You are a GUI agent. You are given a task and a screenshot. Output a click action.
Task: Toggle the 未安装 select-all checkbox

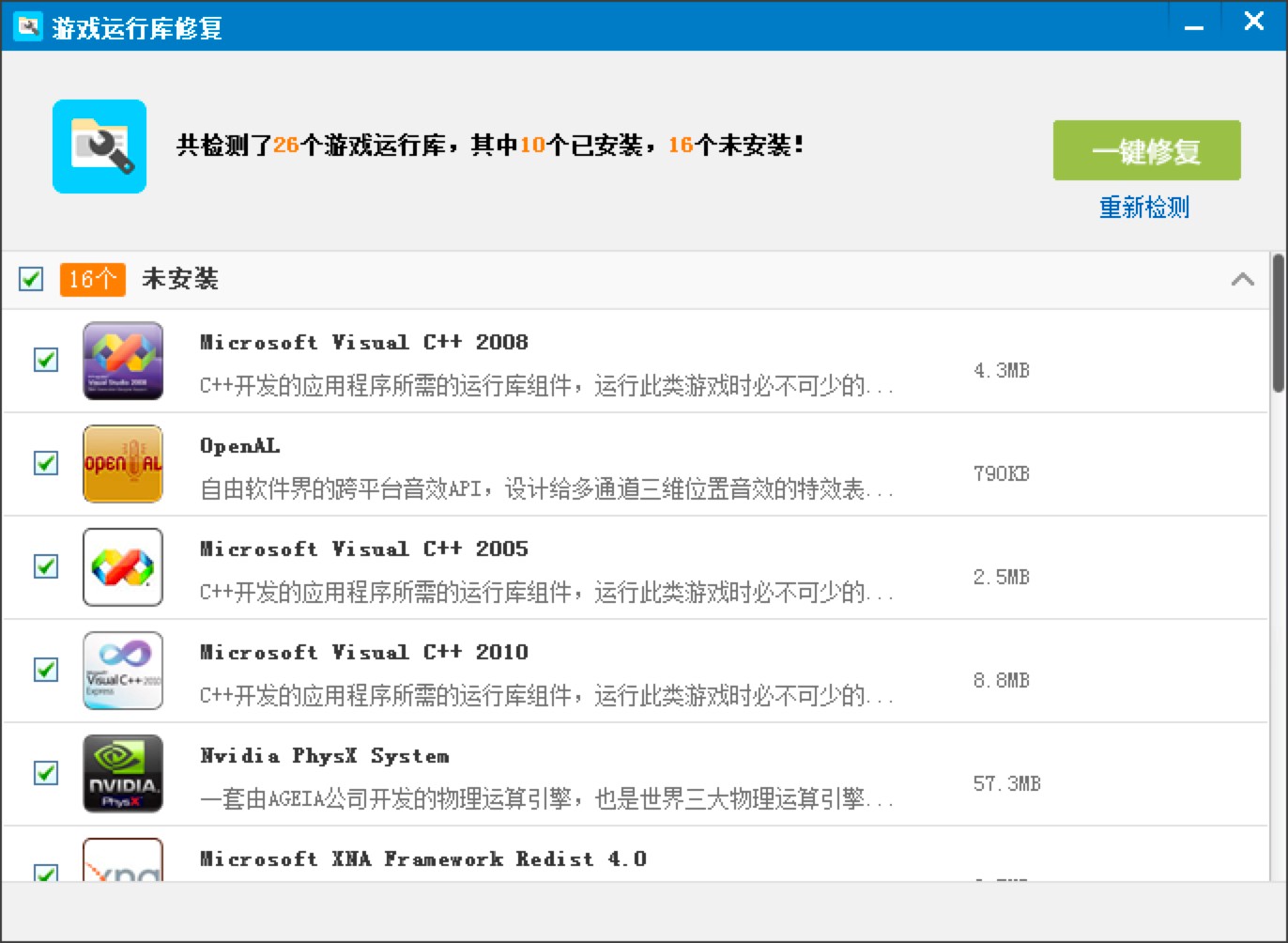tap(31, 279)
